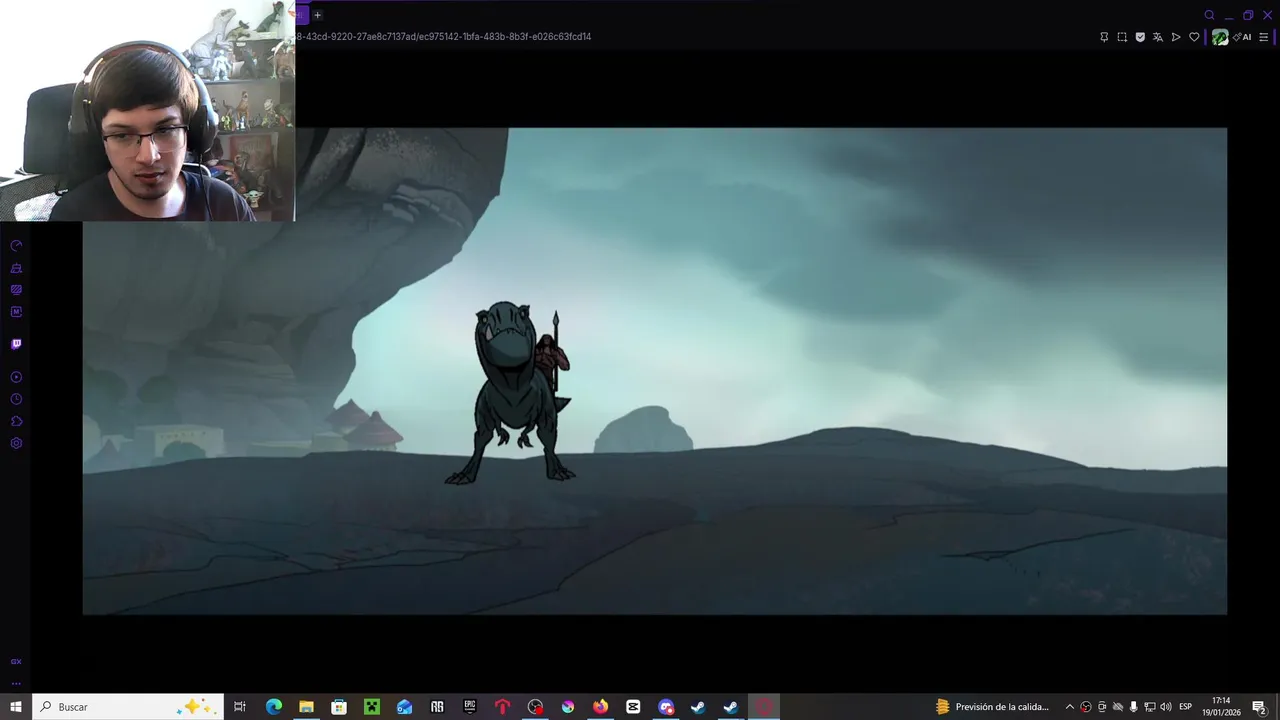Open the player icon in sidebar
1280x720 pixels.
pyautogui.click(x=16, y=377)
